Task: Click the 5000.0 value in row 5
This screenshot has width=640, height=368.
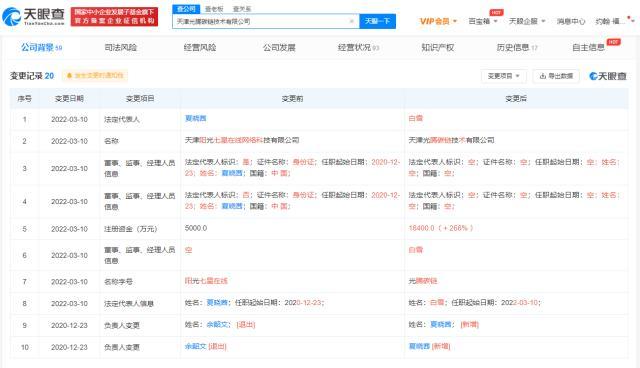Action: [196, 228]
